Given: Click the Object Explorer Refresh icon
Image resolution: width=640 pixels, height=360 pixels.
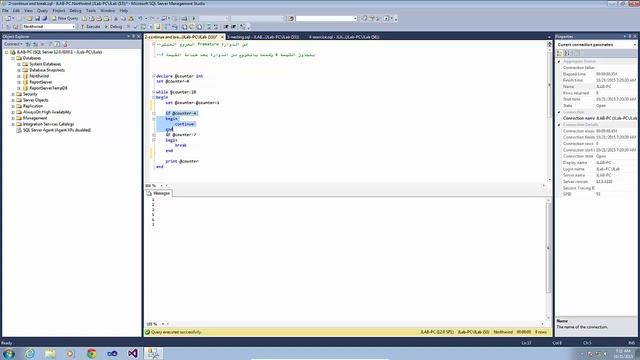Looking at the screenshot, I should [58, 44].
